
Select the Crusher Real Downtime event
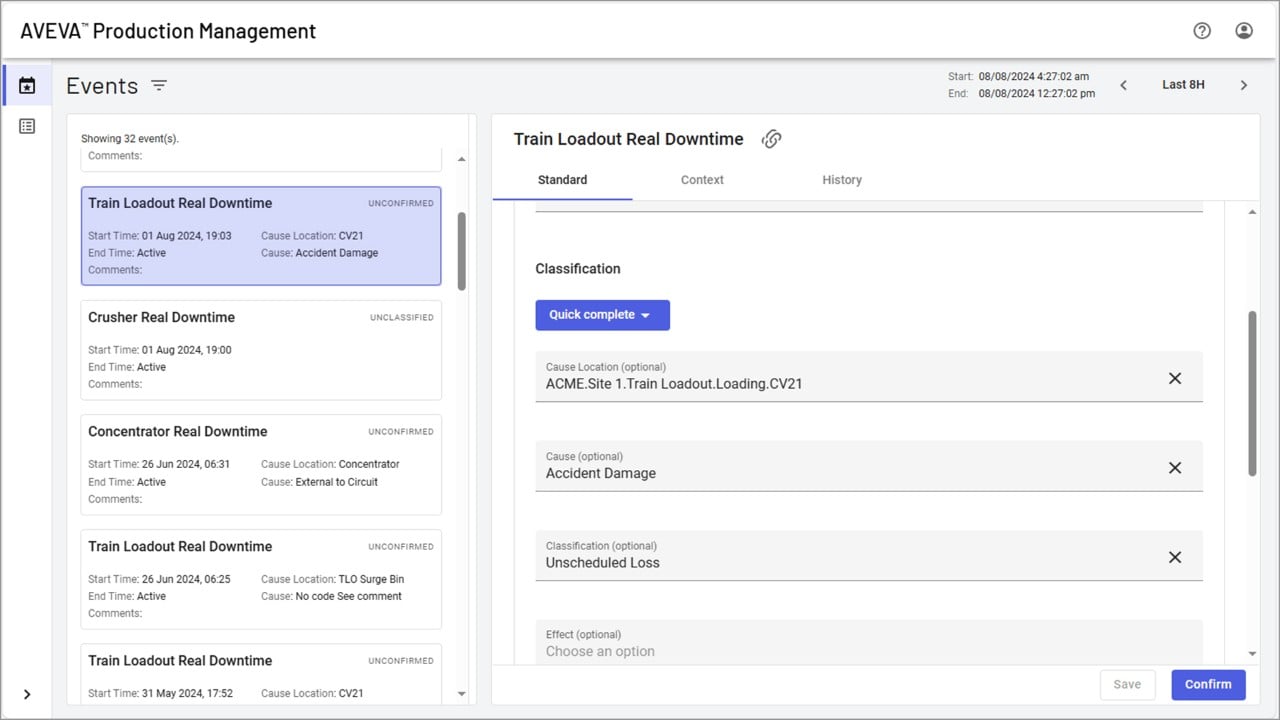(x=261, y=350)
